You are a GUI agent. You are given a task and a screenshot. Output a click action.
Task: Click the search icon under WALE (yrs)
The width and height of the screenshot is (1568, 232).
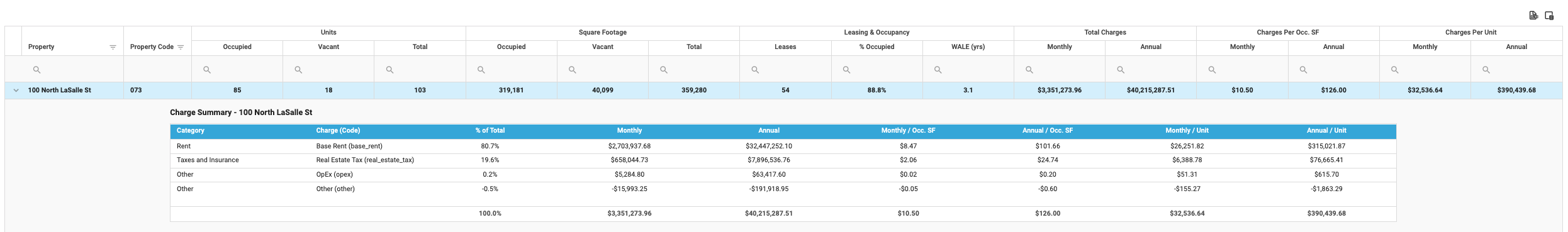pos(938,70)
